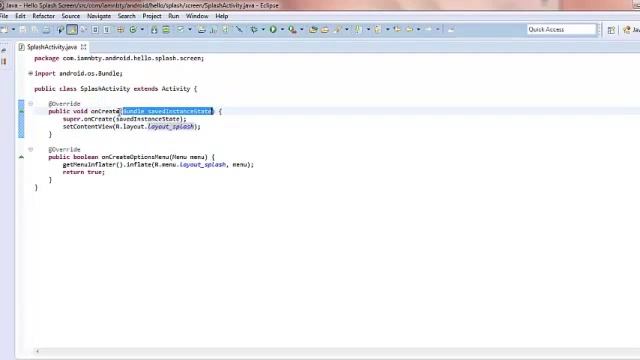Screen dimensions: 640x360
Task: Open the Android Virtual Device Manager icon
Action: coord(166,29)
